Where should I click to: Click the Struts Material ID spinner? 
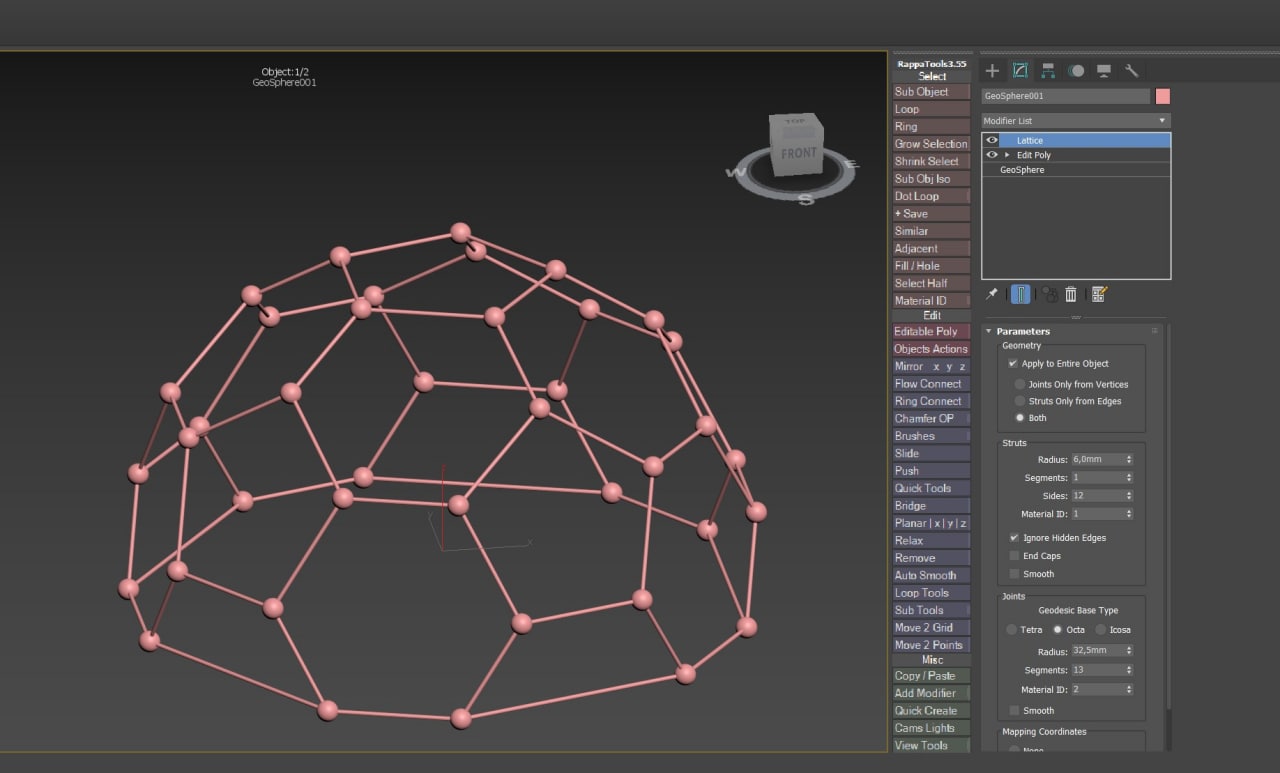pos(1129,514)
